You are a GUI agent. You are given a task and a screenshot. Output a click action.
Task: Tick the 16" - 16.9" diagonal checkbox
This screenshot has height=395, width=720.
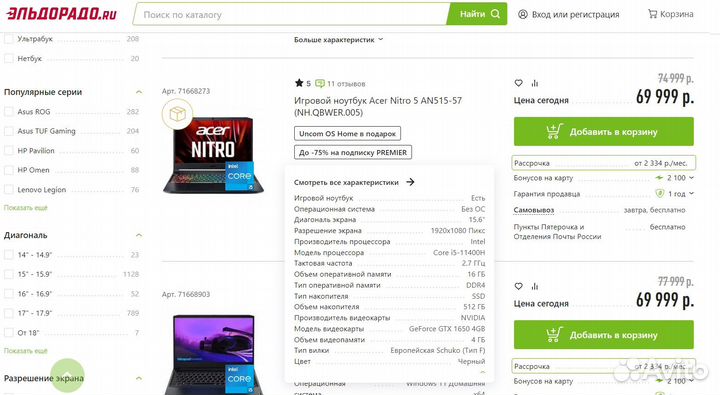tap(8, 294)
